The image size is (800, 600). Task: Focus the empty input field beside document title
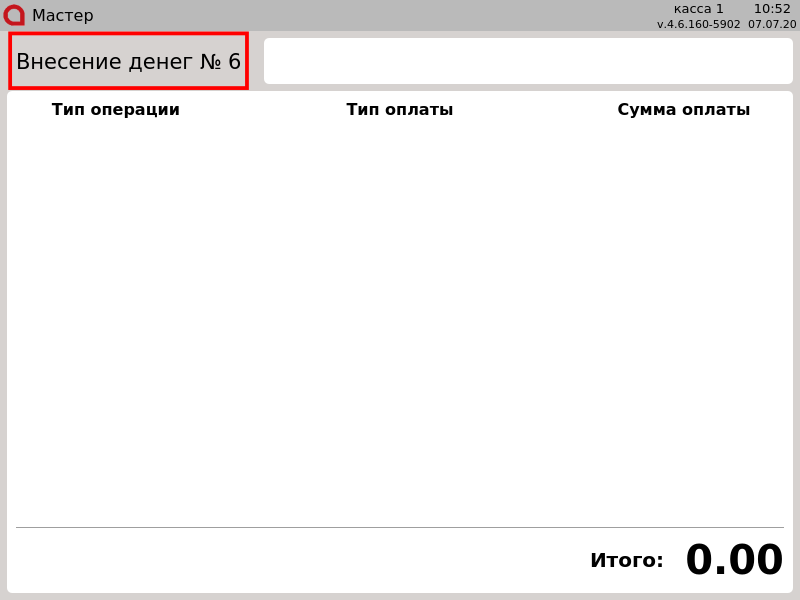[528, 61]
